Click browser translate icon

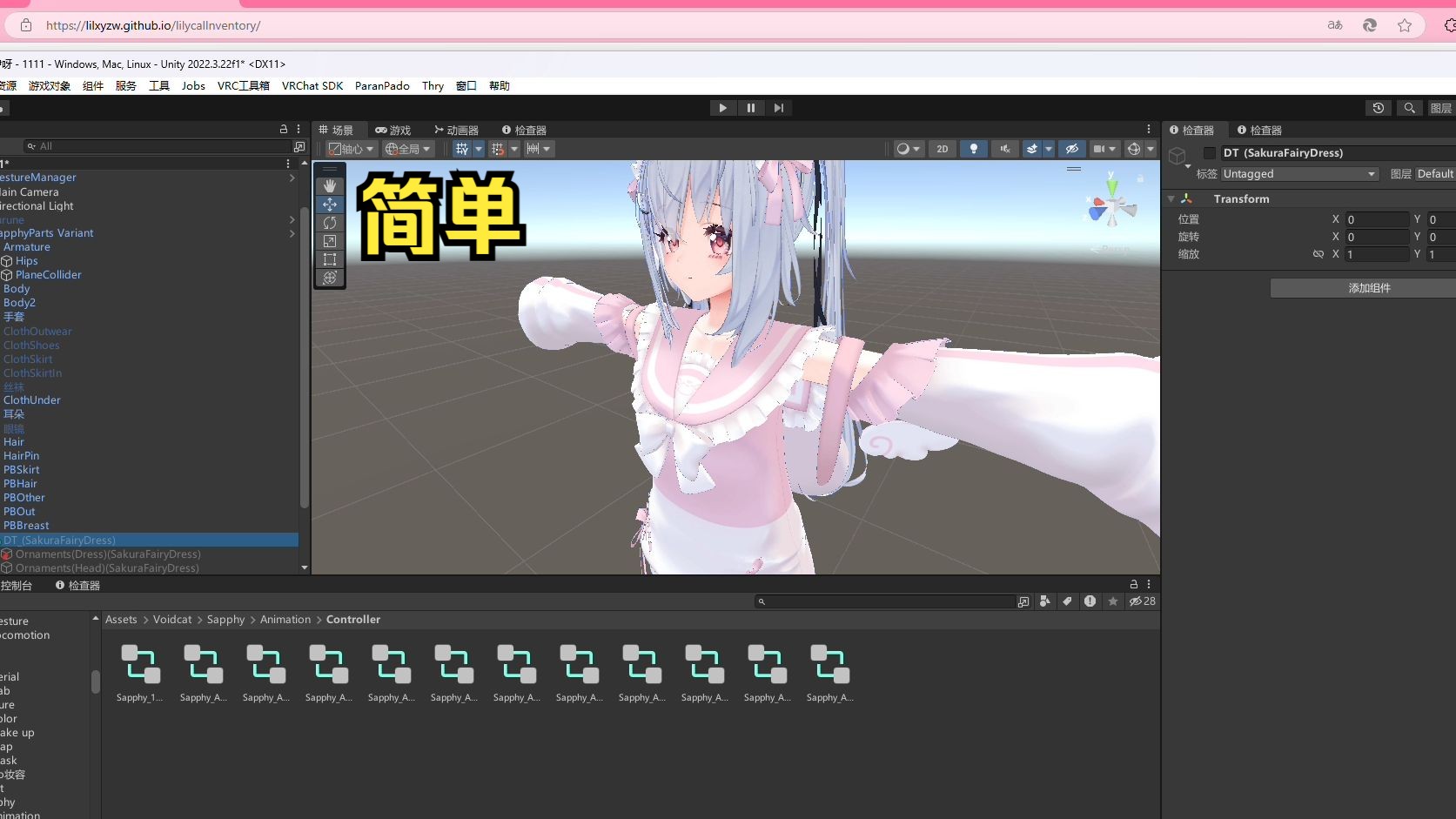point(1335,25)
